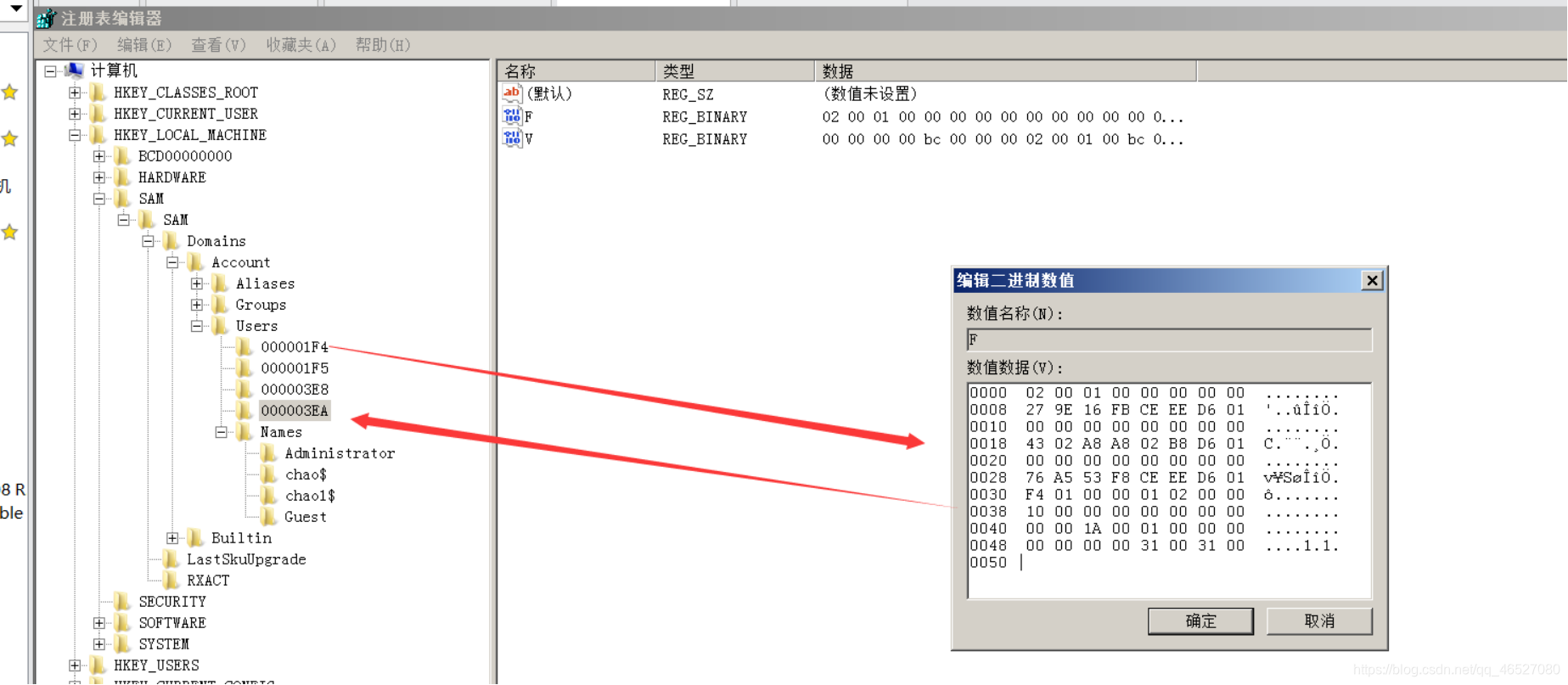The width and height of the screenshot is (1568, 685).
Task: Select the SAM key under HKEY_LOCAL_MACHINE
Action: coord(151,199)
